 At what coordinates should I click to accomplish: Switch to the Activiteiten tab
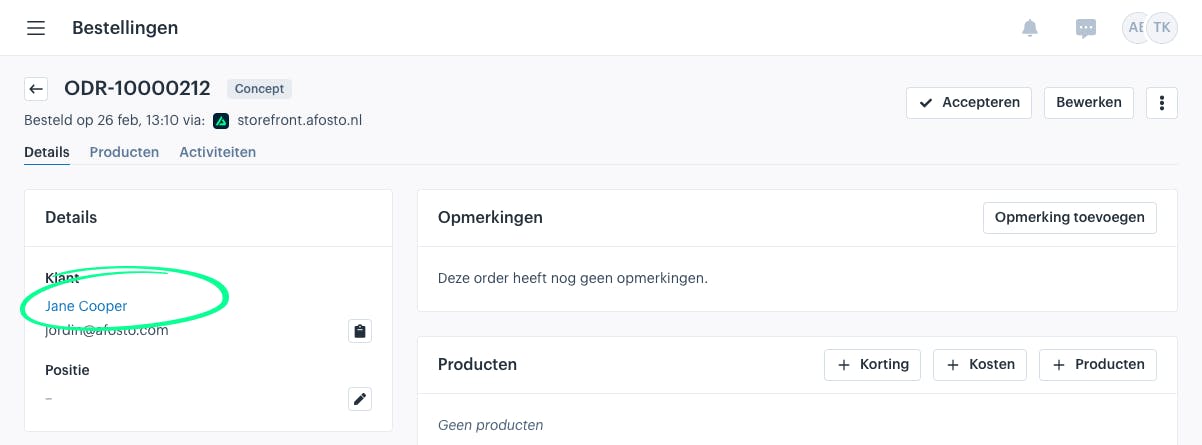pyautogui.click(x=217, y=152)
